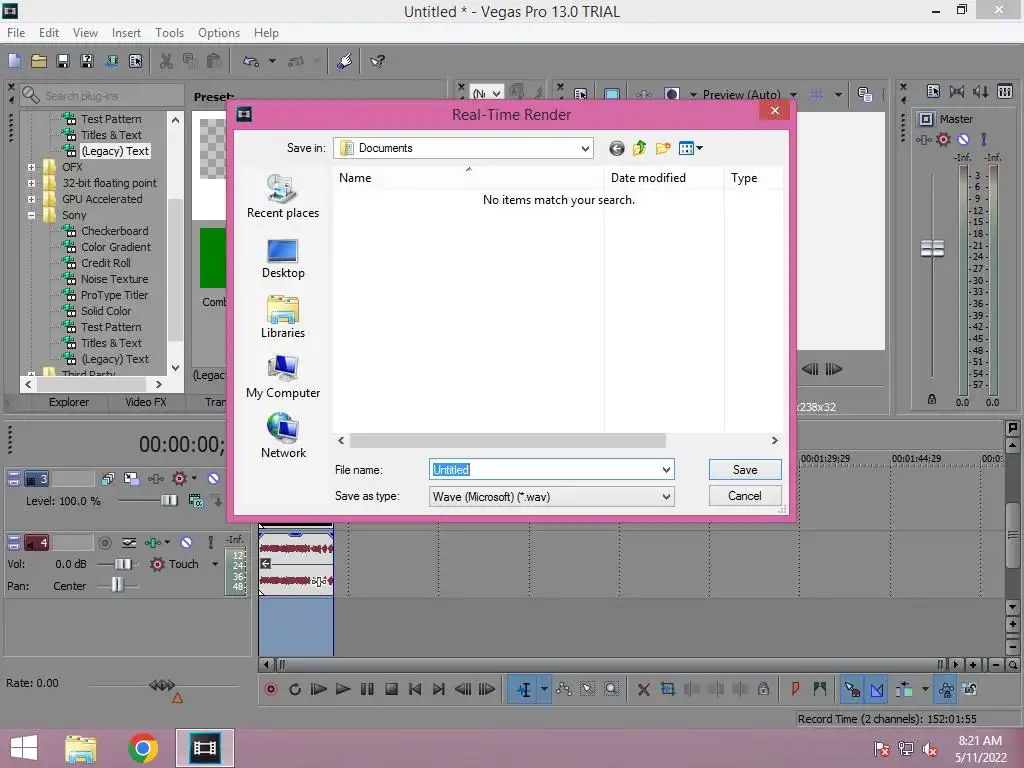
Task: Click Play From Start in transport
Action: click(x=319, y=689)
